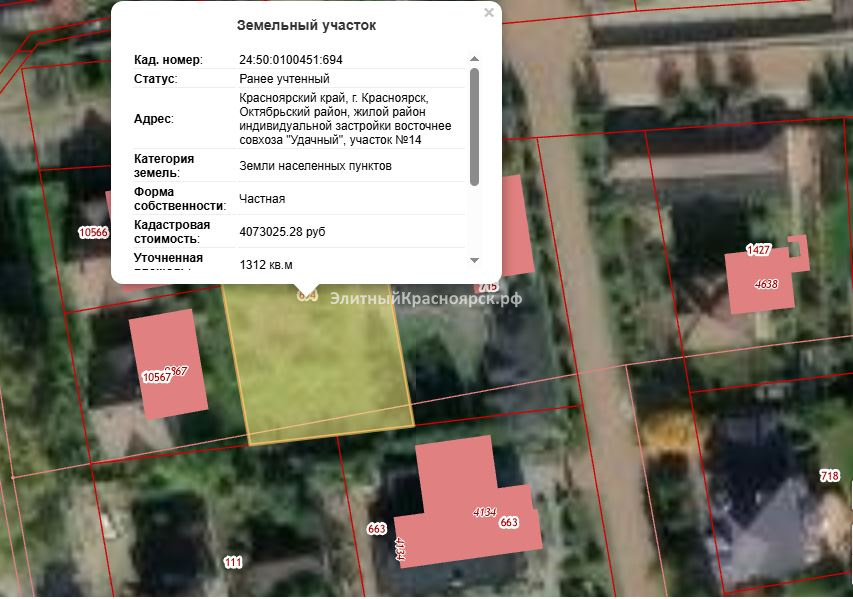Click building label 4134 in center

coord(484,512)
